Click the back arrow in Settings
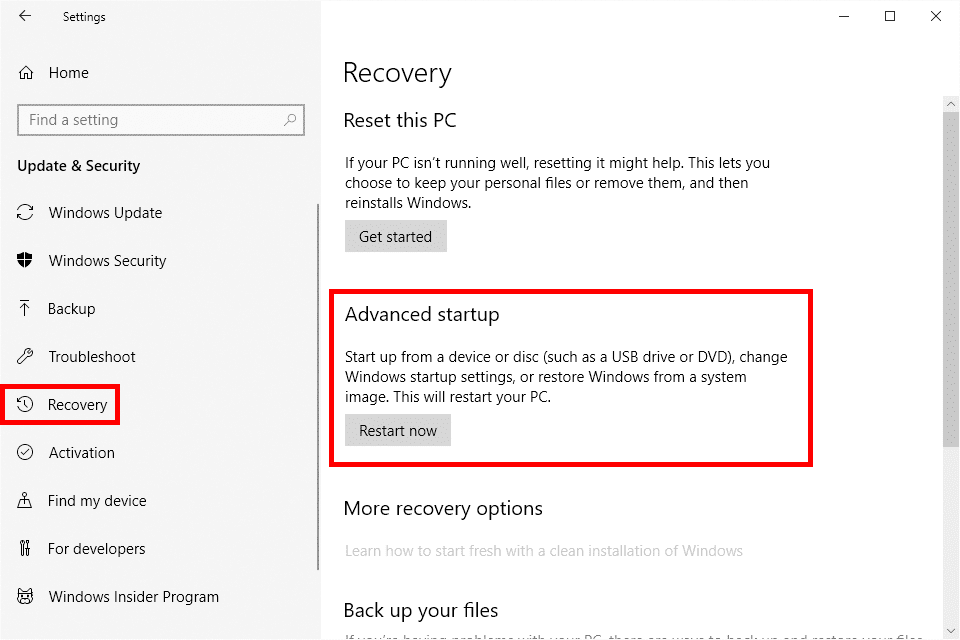 pyautogui.click(x=25, y=16)
